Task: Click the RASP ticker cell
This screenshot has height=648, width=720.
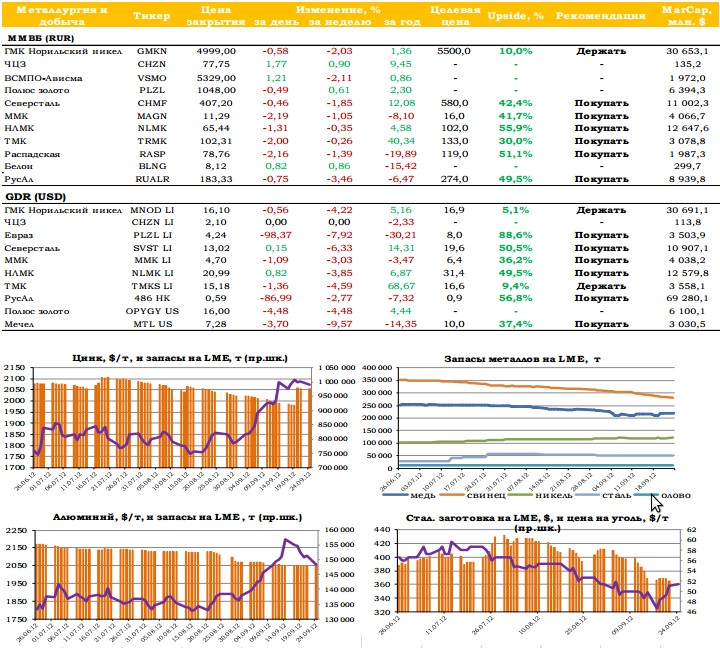Action: pyautogui.click(x=152, y=154)
